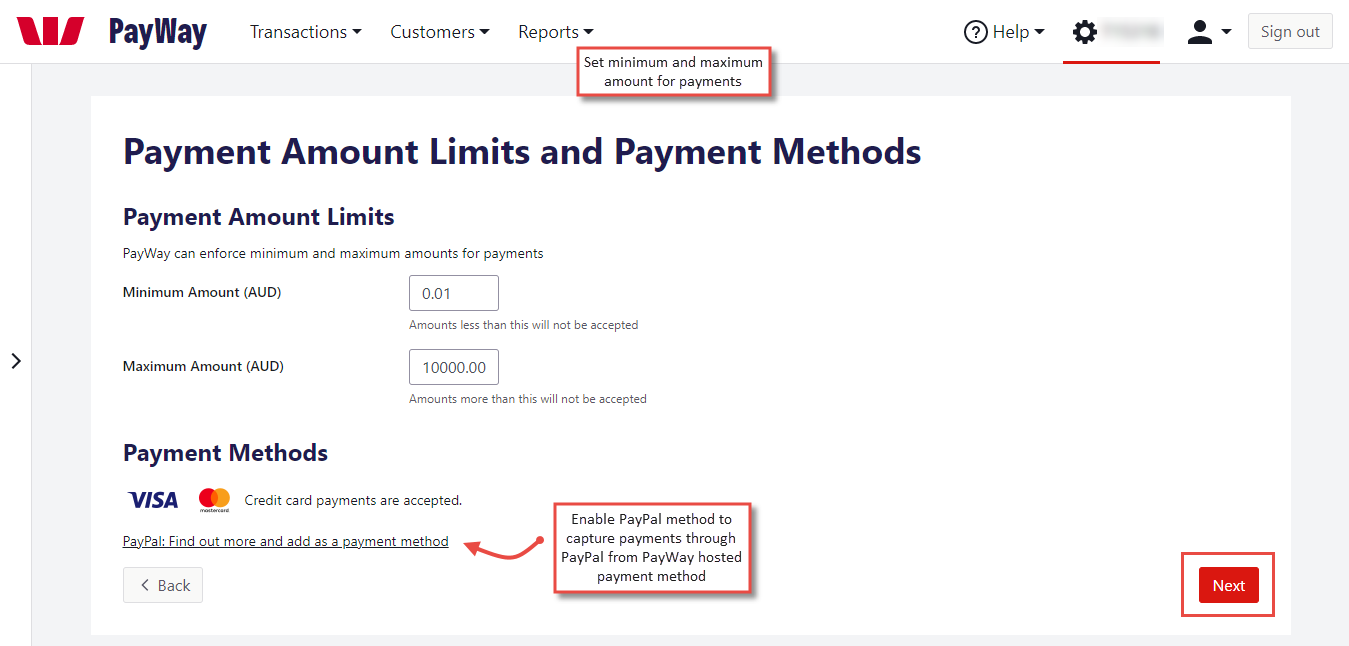
Task: Click 'Amounts more than this will not be accepted'
Action: pyautogui.click(x=528, y=399)
